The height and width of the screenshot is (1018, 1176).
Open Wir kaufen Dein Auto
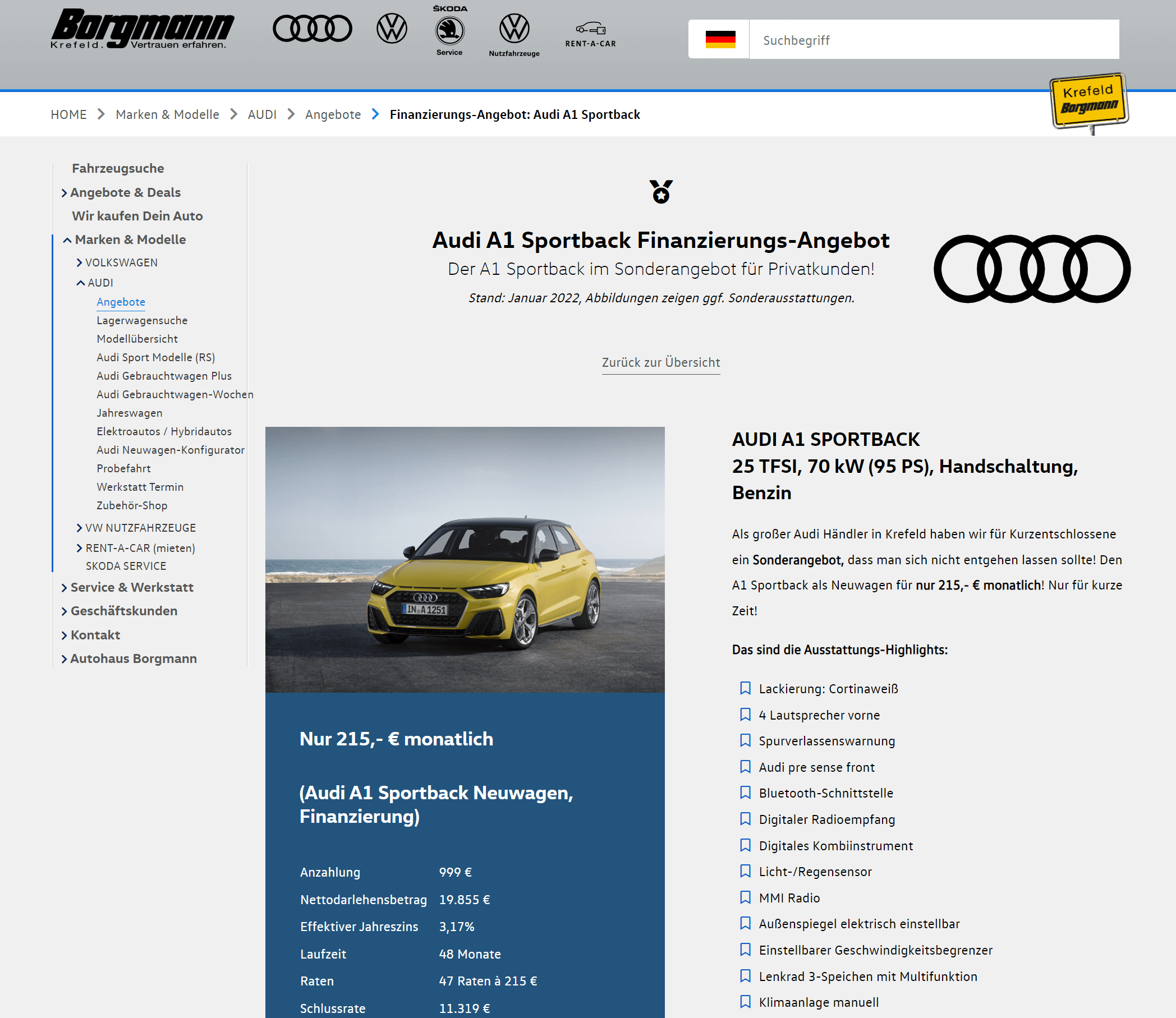pos(137,216)
